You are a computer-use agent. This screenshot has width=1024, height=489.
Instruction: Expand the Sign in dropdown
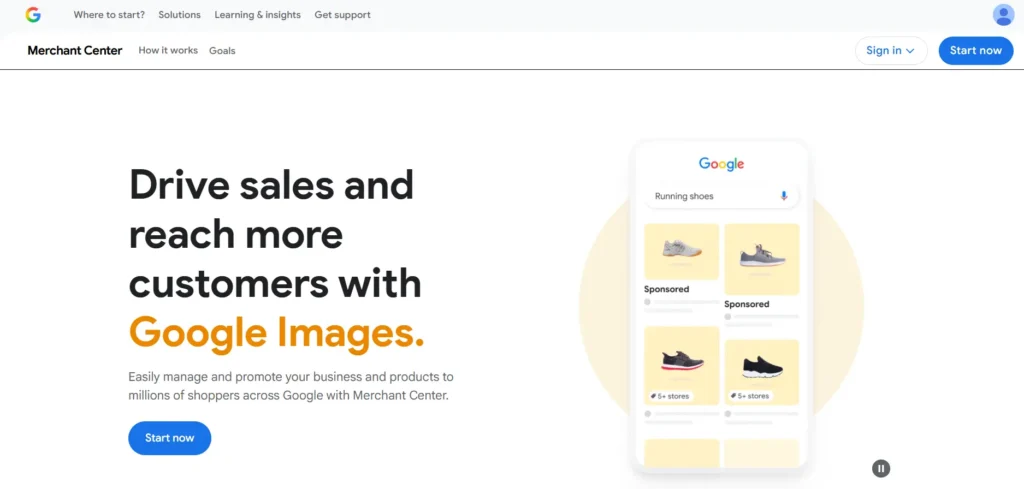[x=891, y=50]
